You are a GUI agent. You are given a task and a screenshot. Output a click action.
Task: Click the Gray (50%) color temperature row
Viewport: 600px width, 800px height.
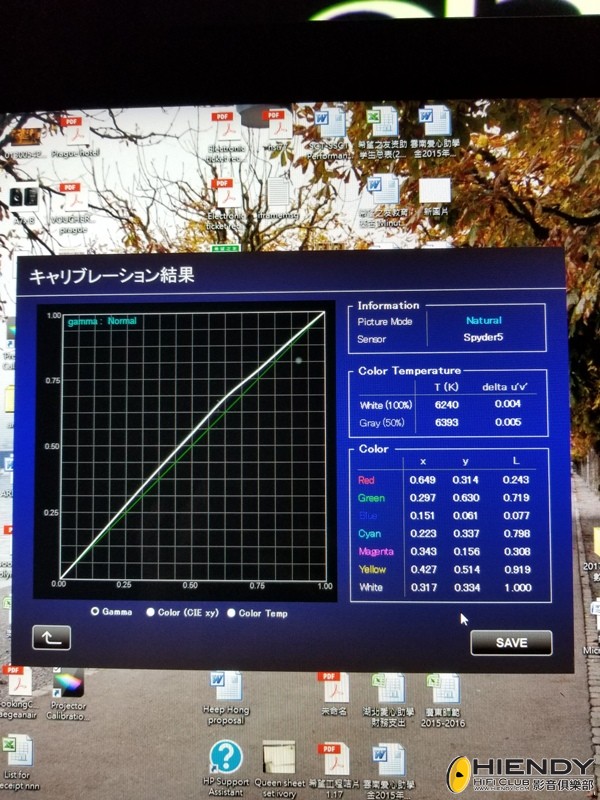pyautogui.click(x=384, y=422)
